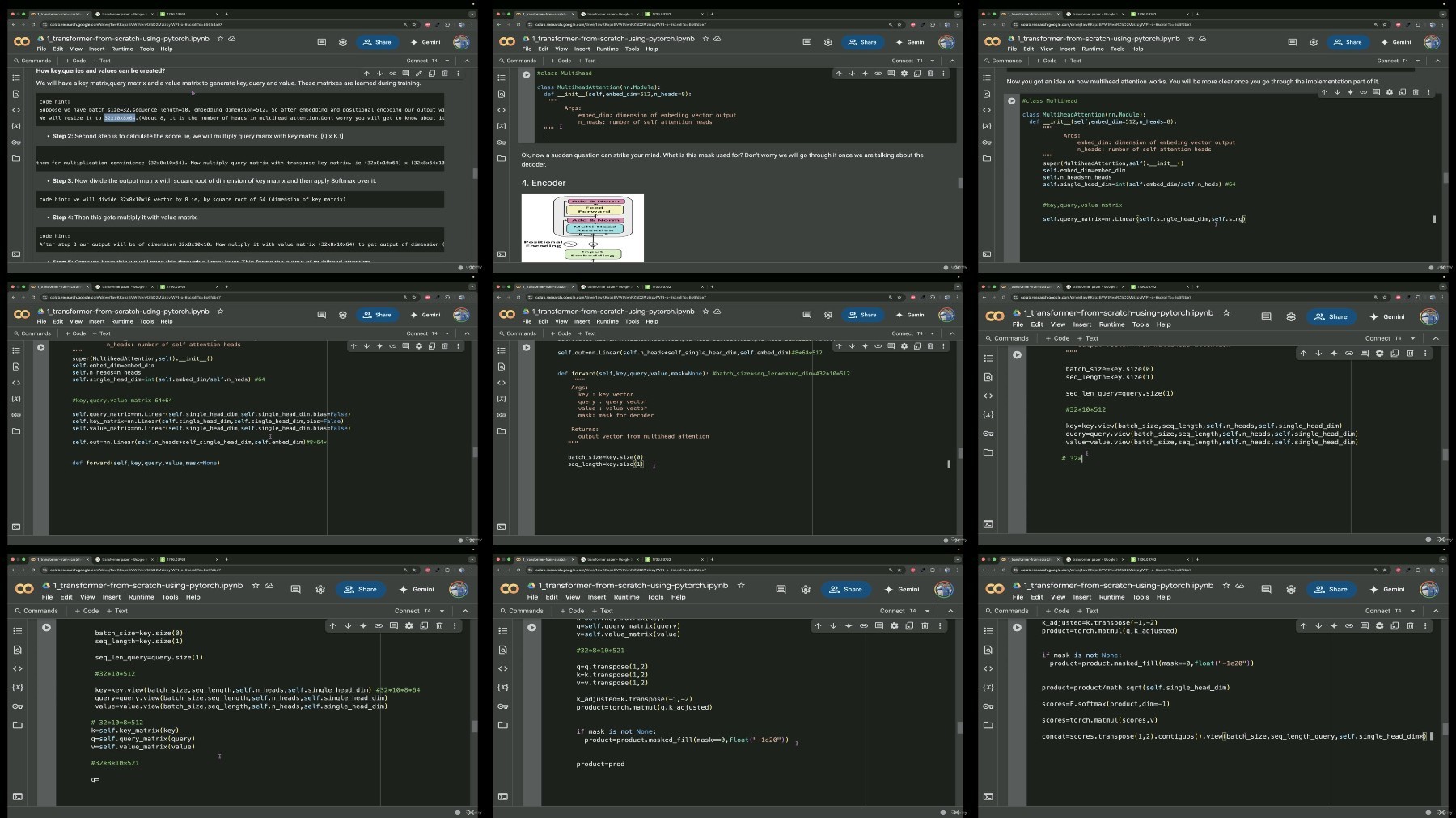Screen dimensions: 1456x818
Task: Edit the 'How key,queries and values' text cell using the pencil
Action: pos(418,74)
